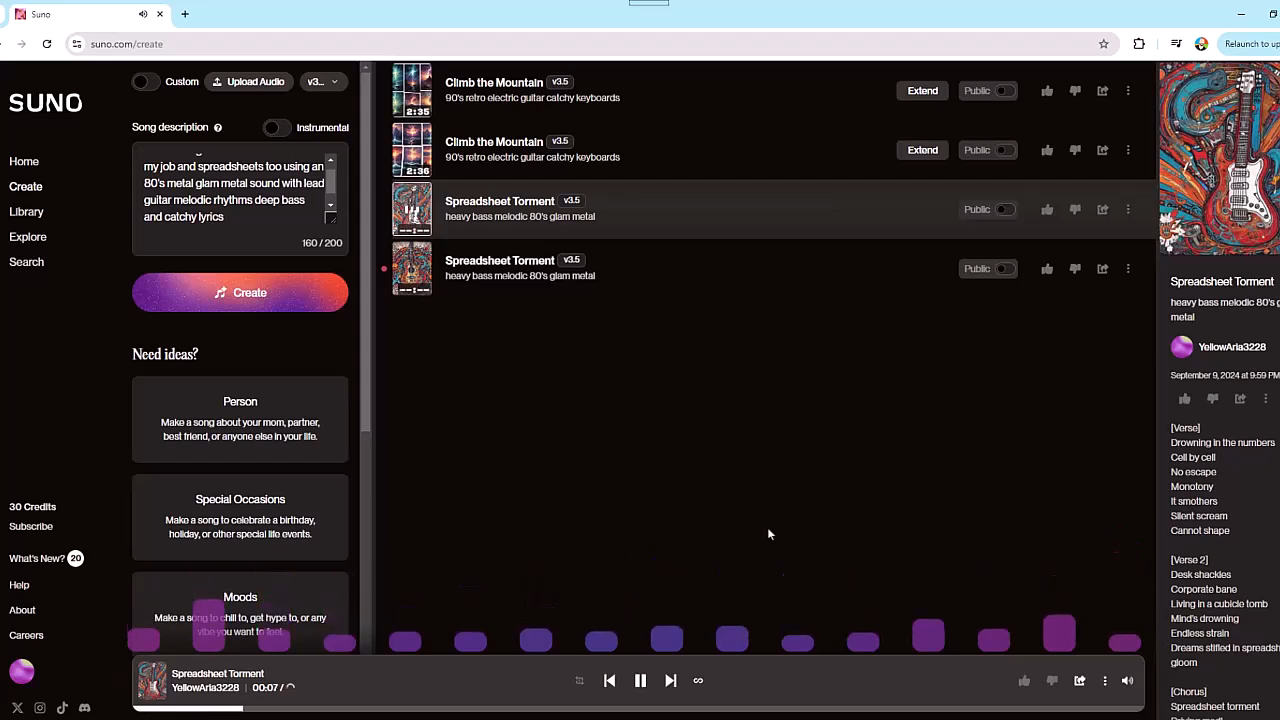Open the Song description help icon
Viewport: 1280px width, 720px height.
click(x=218, y=128)
